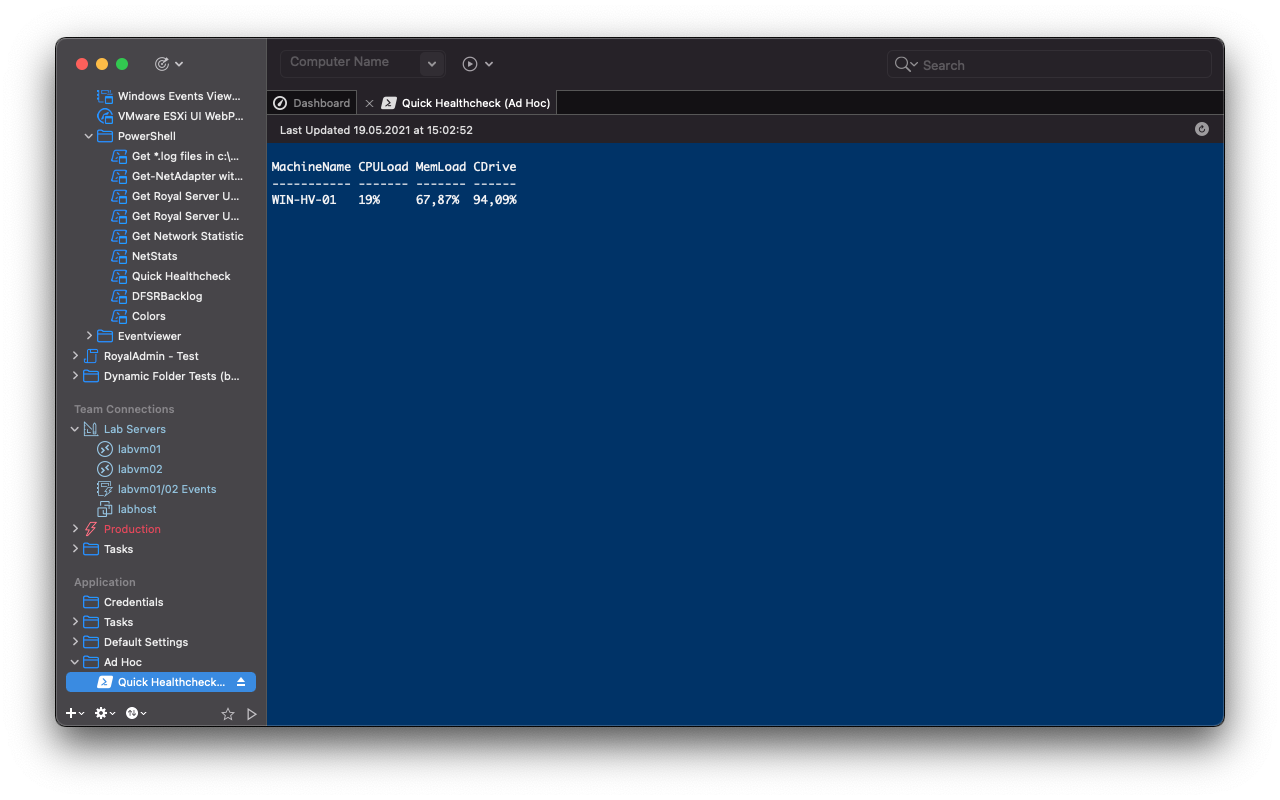Open the settings gear dropdown
This screenshot has width=1280, height=800.
103,713
